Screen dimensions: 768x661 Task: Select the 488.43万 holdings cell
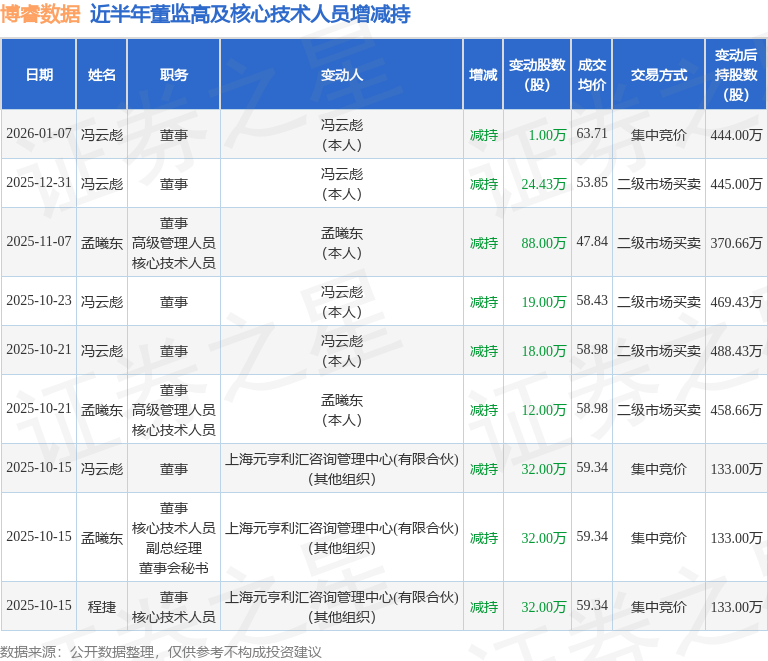736,351
